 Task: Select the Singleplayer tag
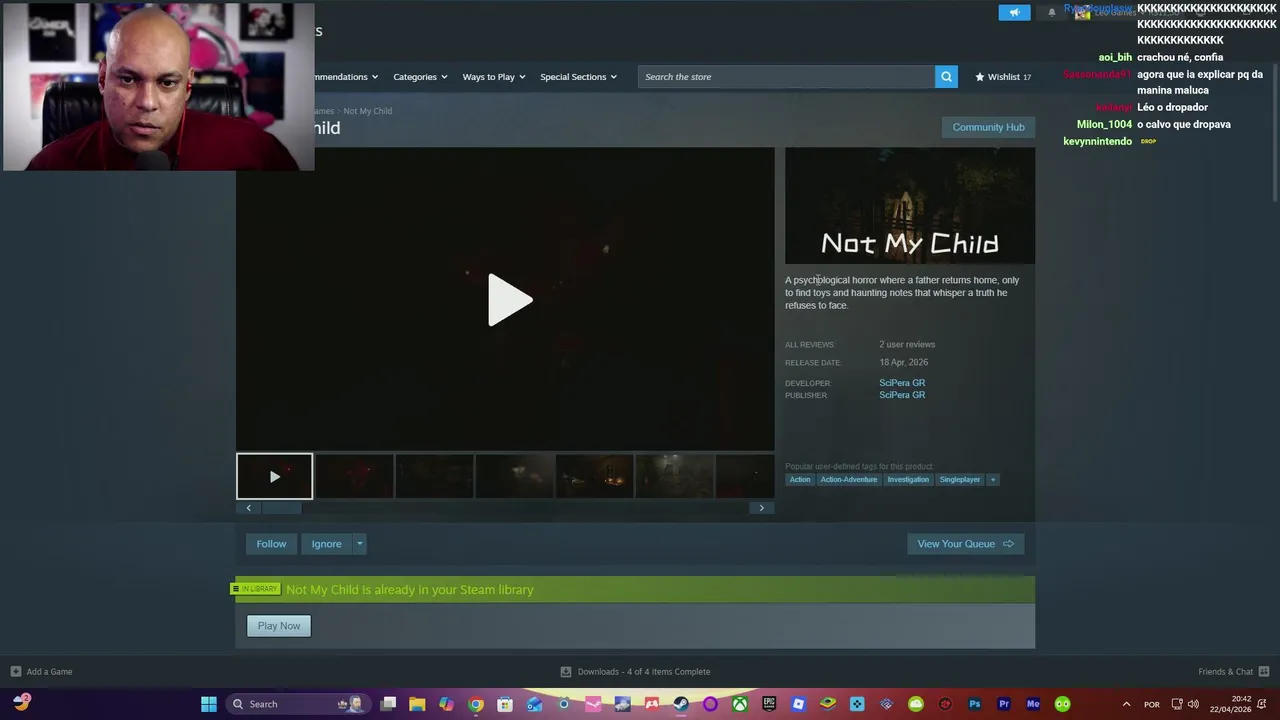[960, 480]
